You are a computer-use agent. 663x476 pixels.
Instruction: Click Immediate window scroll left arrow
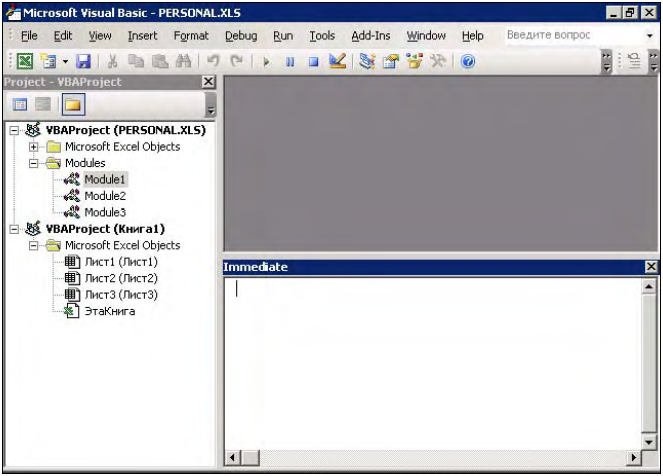click(x=233, y=458)
